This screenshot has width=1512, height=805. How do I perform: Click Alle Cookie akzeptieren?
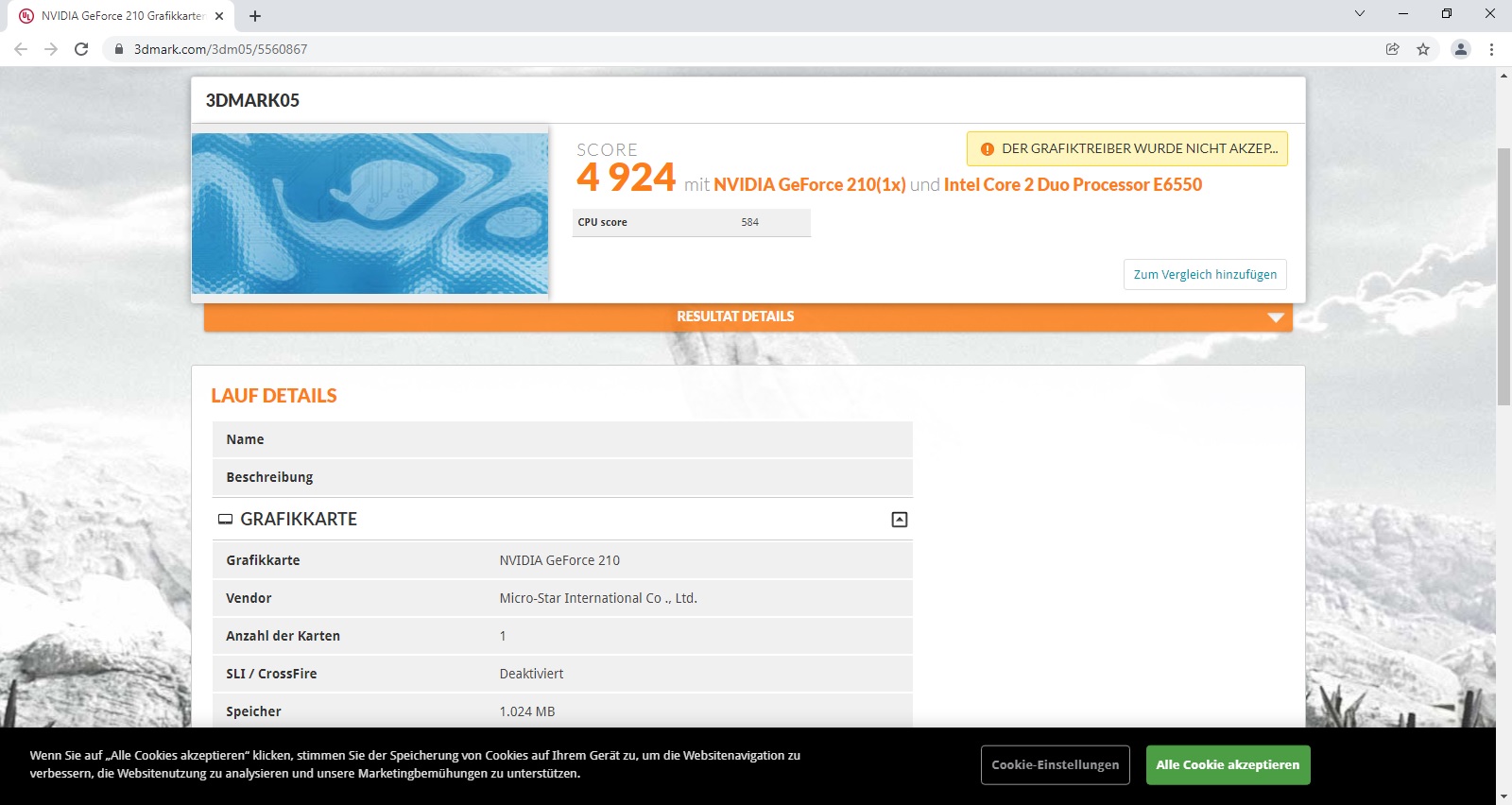pos(1228,765)
